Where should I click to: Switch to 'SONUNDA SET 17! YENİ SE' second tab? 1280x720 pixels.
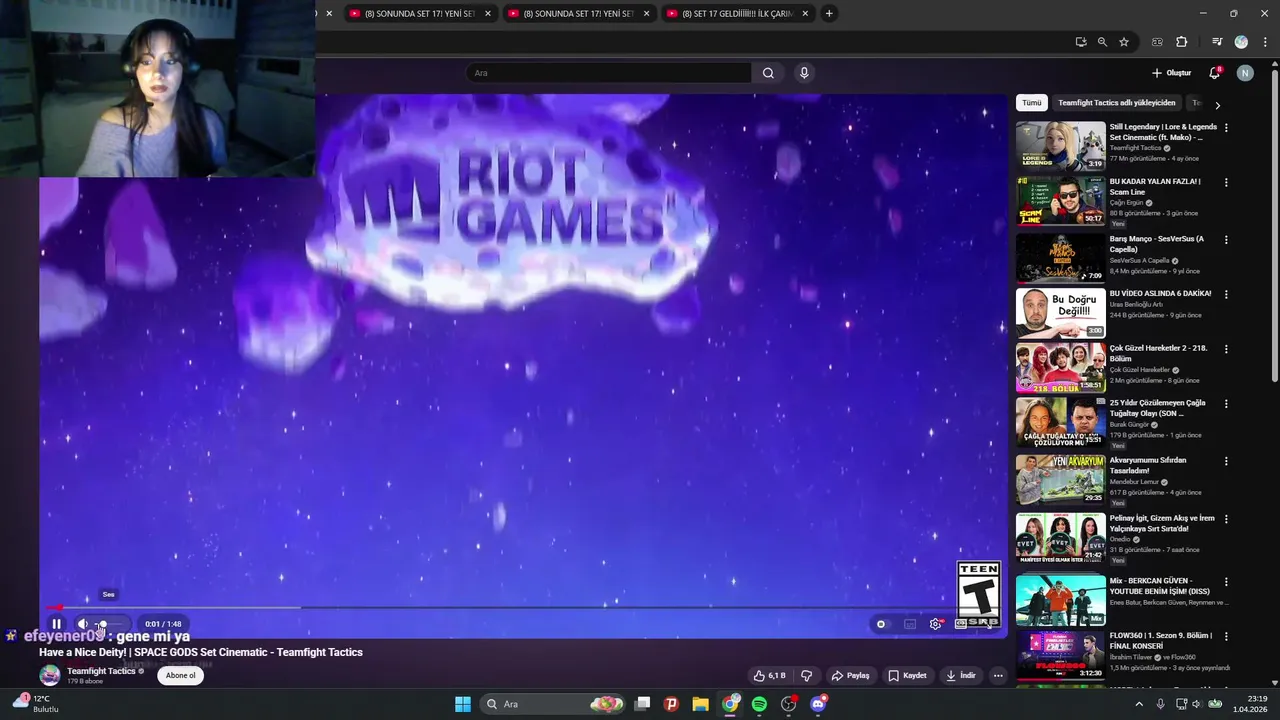coord(420,14)
